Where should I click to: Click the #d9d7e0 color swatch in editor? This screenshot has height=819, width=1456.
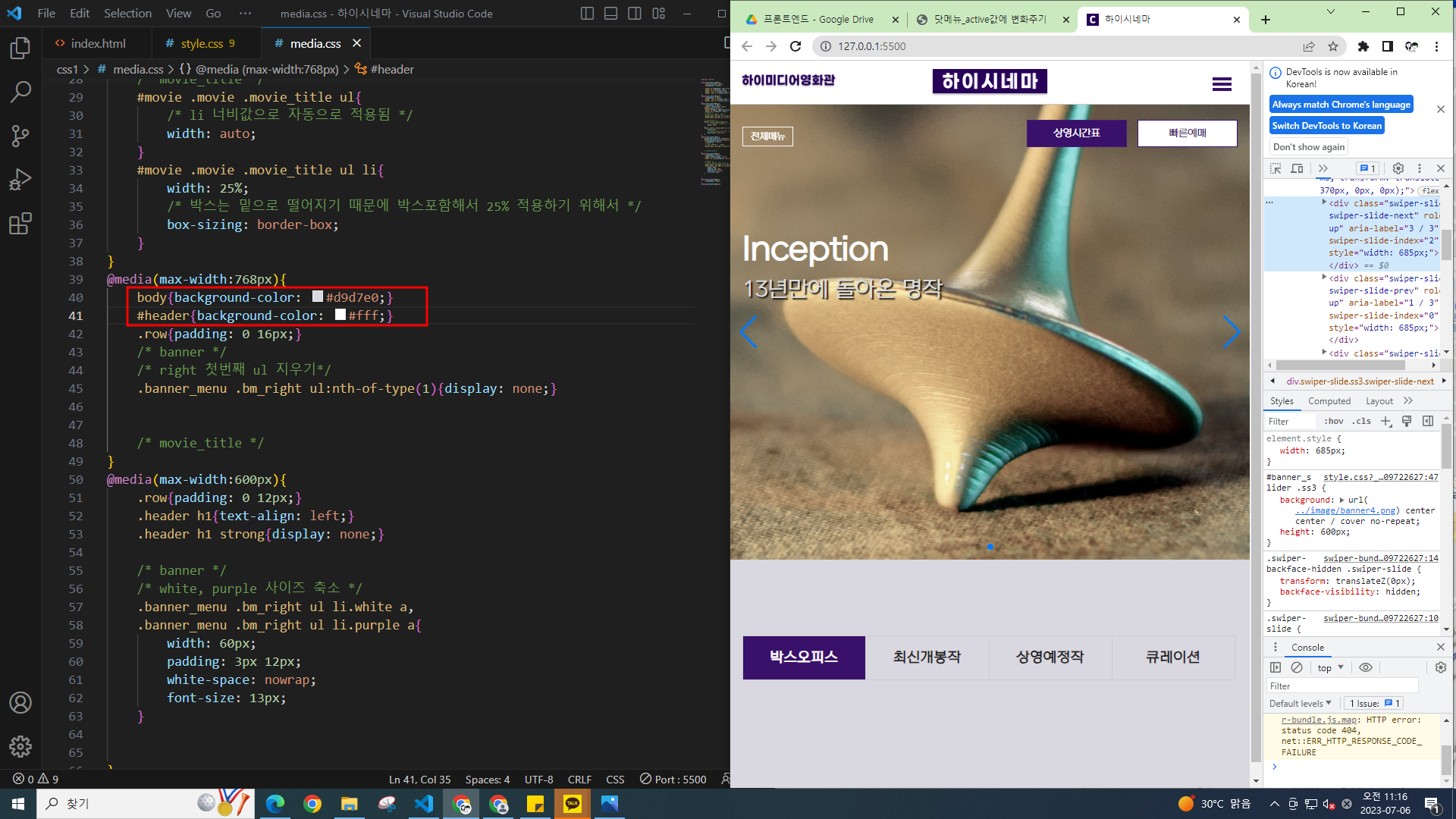tap(318, 297)
